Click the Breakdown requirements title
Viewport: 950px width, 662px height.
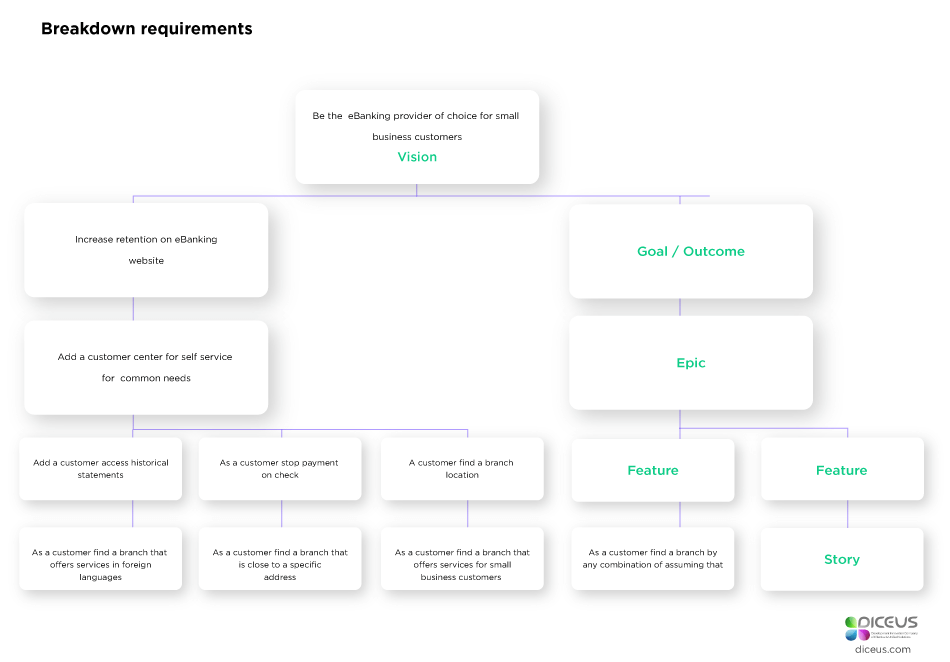pos(146,28)
